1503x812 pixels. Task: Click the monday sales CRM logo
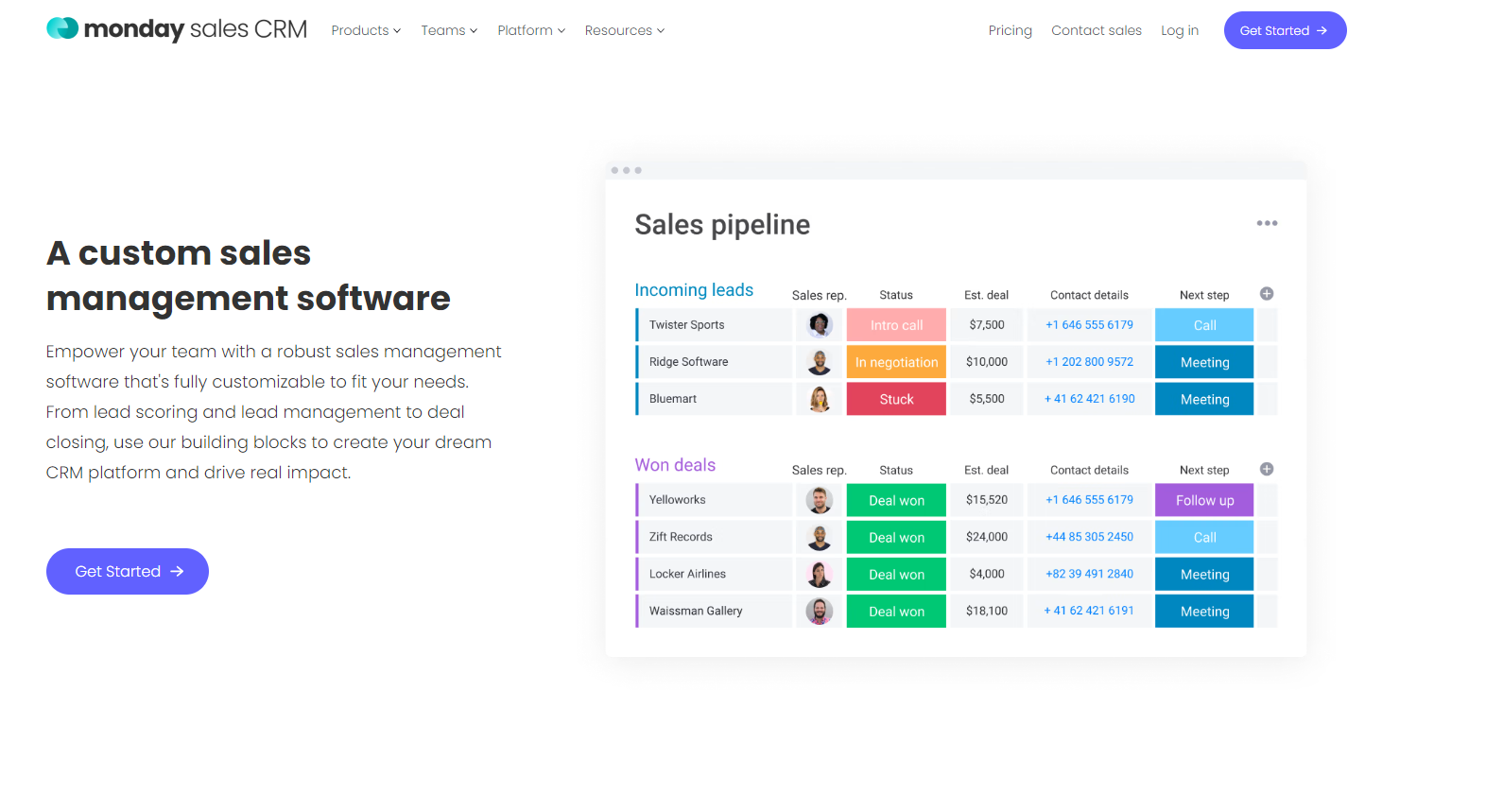(177, 29)
